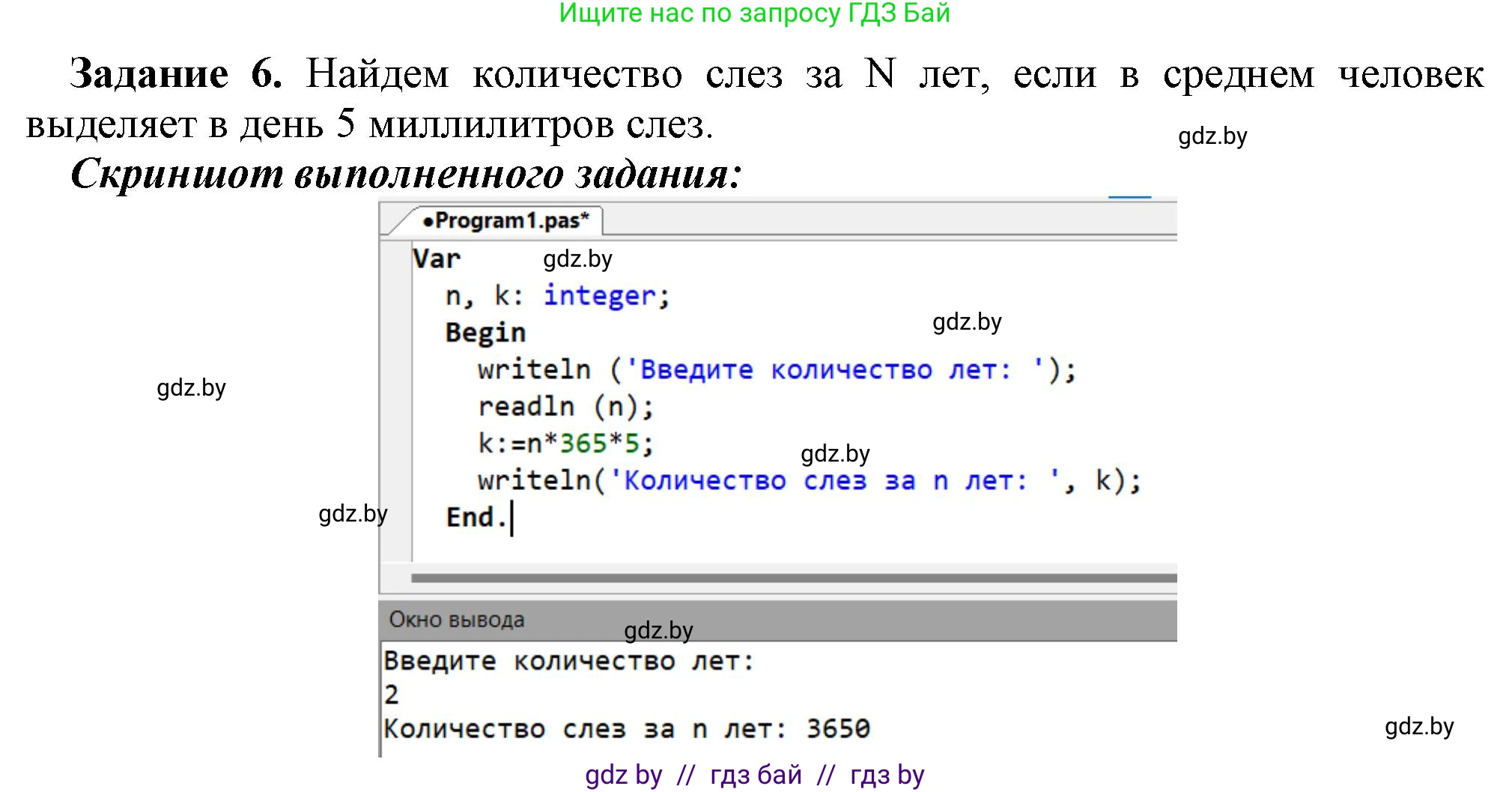Place cursor on the Begin keyword
The width and height of the screenshot is (1512, 792).
pyautogui.click(x=485, y=332)
